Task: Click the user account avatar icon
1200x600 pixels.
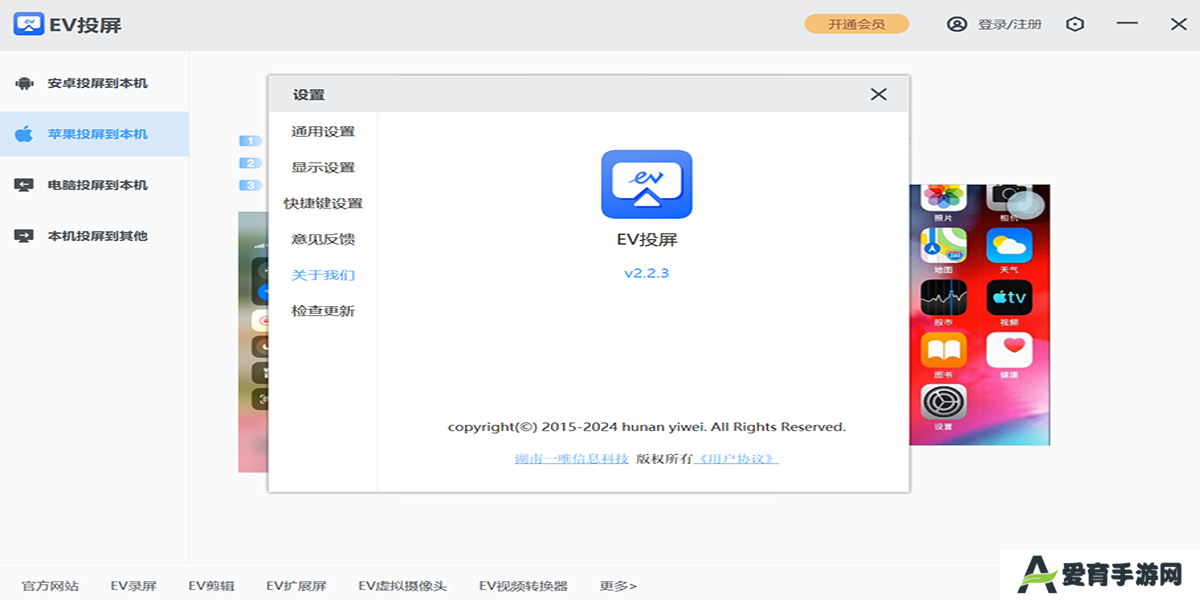Action: point(957,24)
